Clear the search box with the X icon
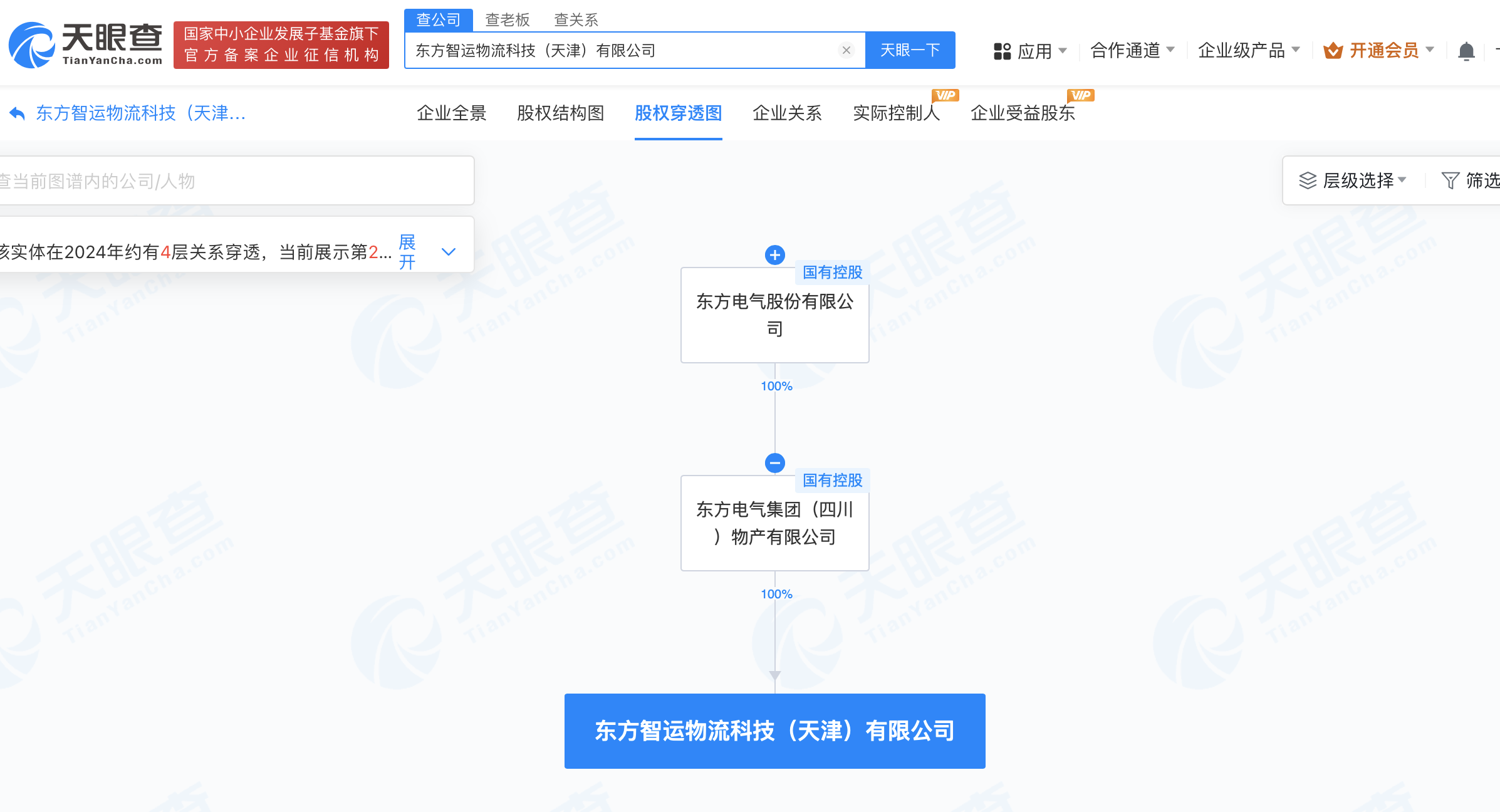 (x=846, y=50)
